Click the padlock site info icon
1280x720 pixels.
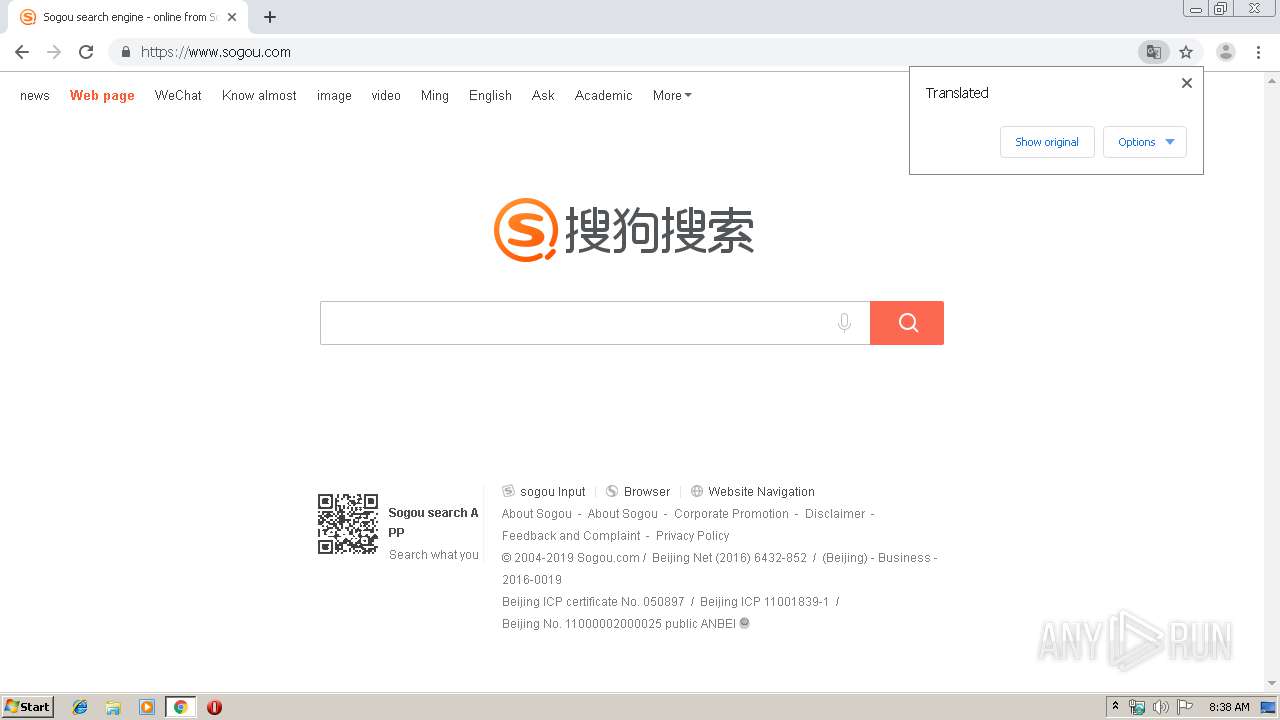[x=125, y=52]
